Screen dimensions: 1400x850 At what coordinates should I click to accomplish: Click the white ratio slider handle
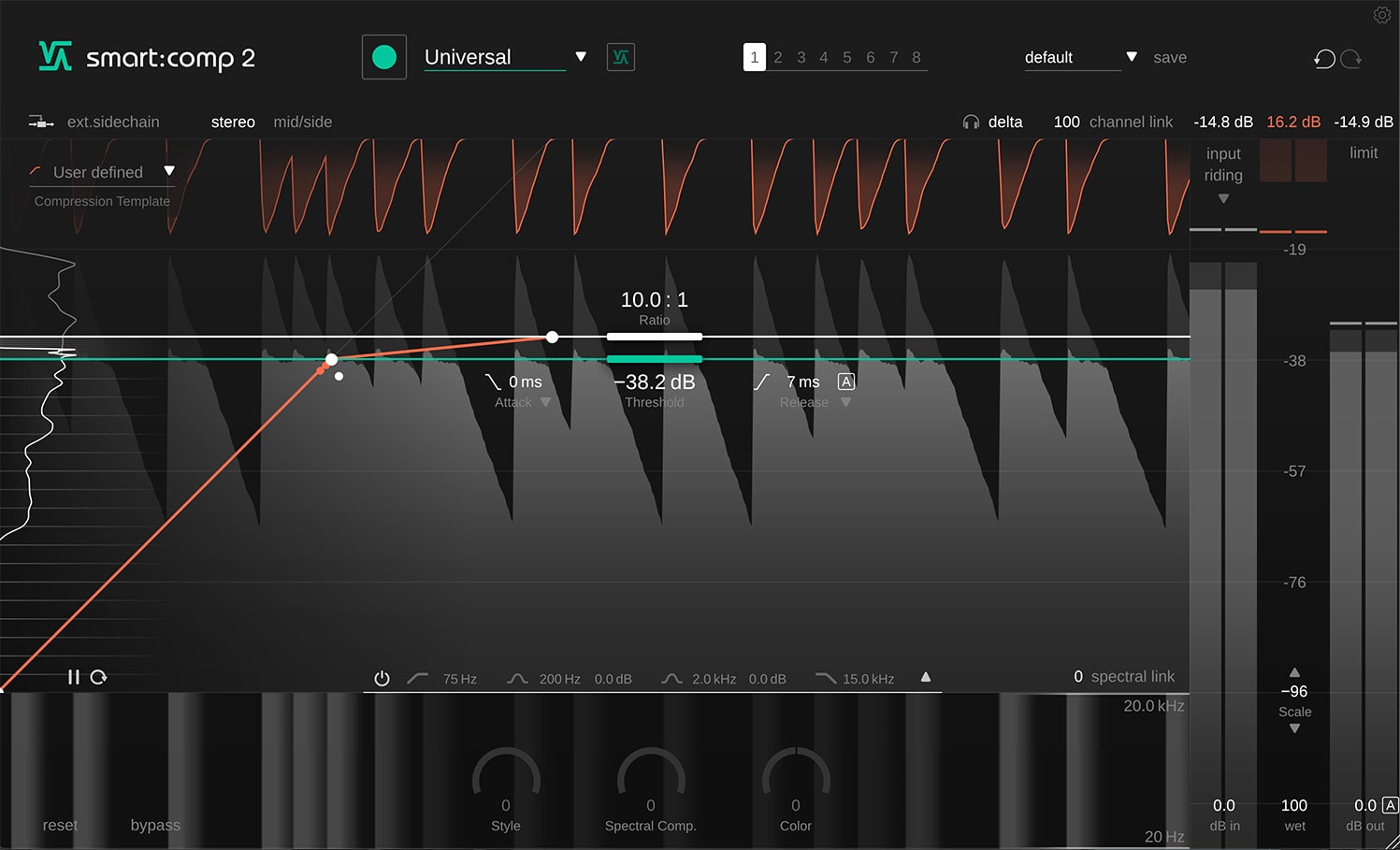tap(655, 337)
